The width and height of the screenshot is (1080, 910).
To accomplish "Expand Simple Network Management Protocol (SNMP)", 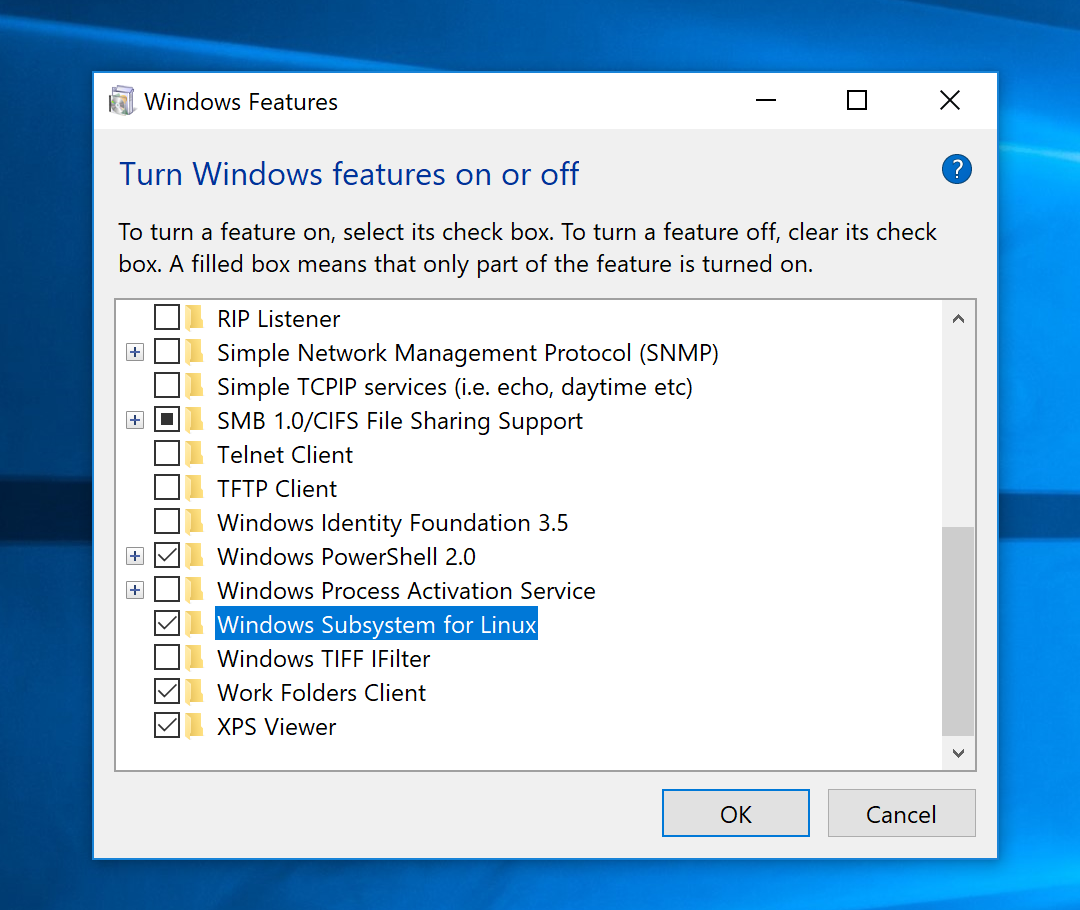I will point(135,353).
